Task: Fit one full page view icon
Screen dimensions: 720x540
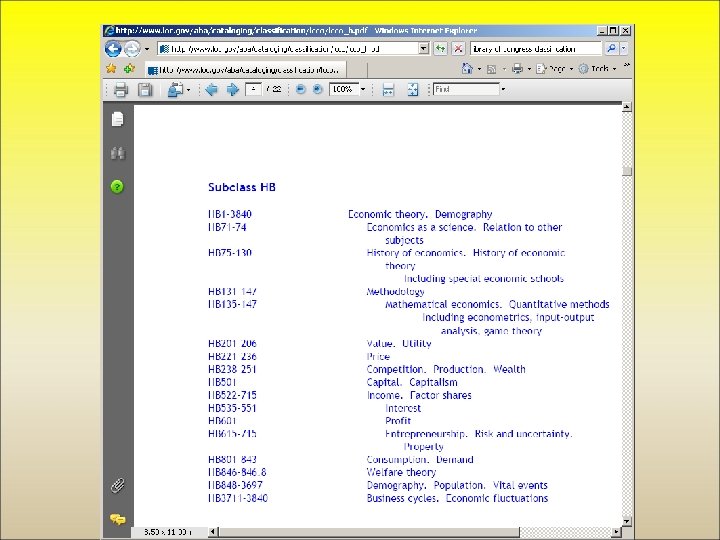Action: tap(412, 90)
